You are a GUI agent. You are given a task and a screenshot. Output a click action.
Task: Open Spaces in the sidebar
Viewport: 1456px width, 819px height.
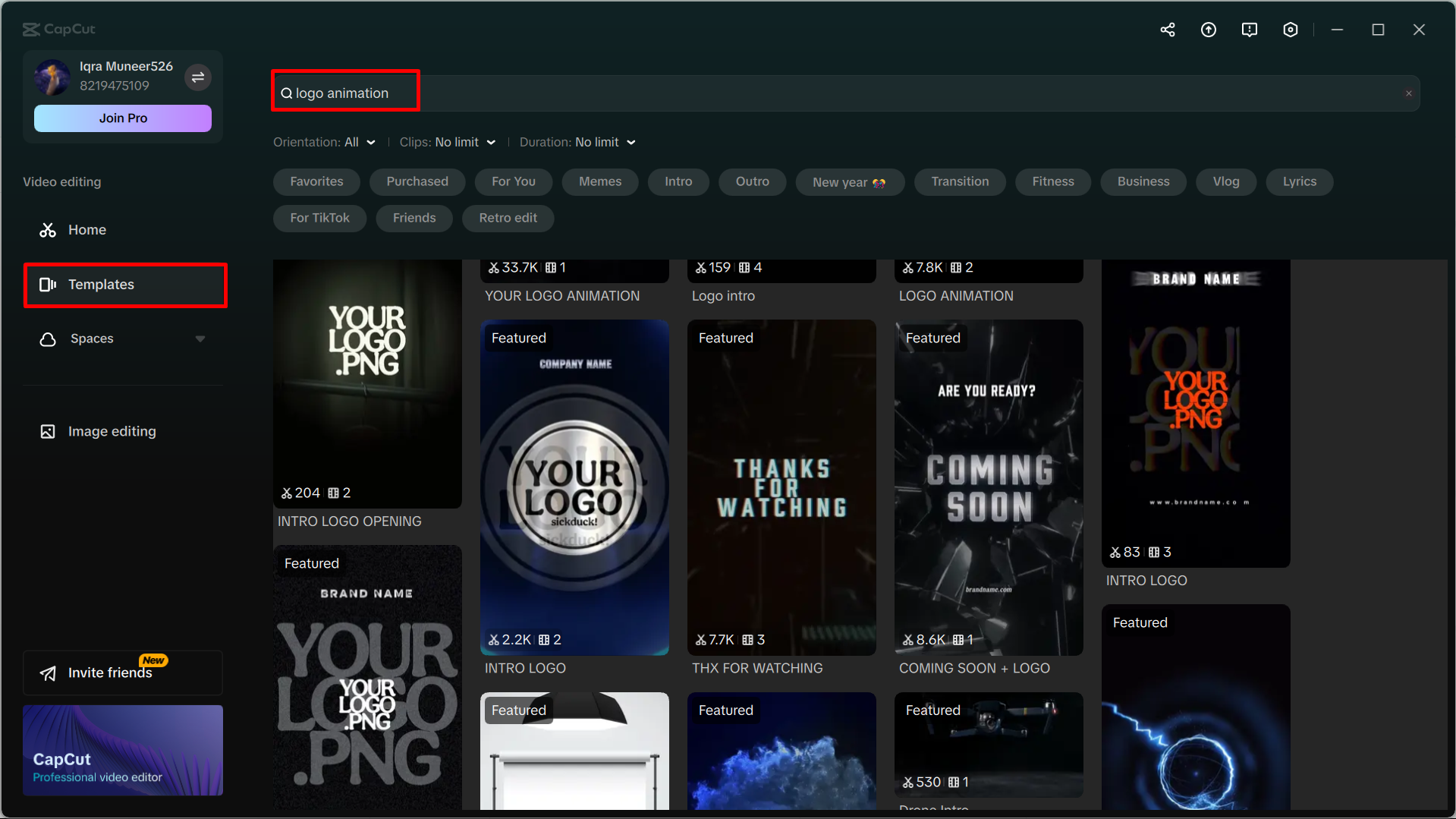(x=124, y=339)
